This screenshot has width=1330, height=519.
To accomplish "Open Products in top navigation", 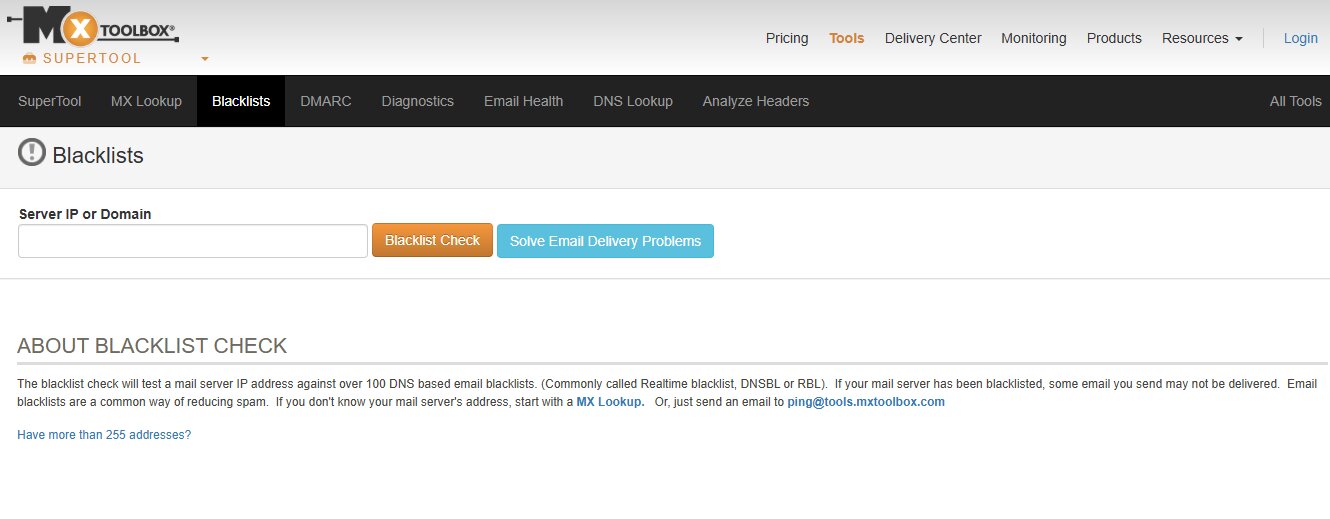I will 1114,38.
